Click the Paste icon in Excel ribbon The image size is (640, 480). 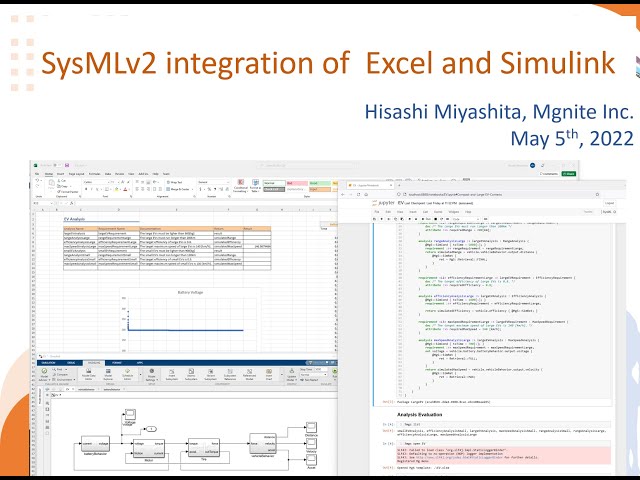click(51, 185)
